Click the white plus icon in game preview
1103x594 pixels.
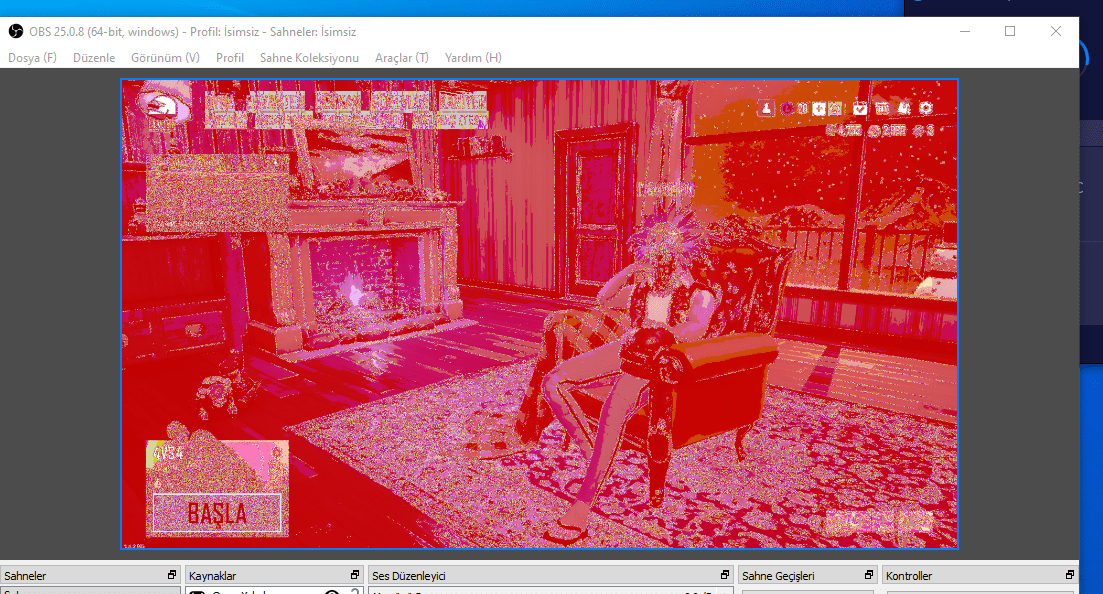pyautogui.click(x=819, y=108)
